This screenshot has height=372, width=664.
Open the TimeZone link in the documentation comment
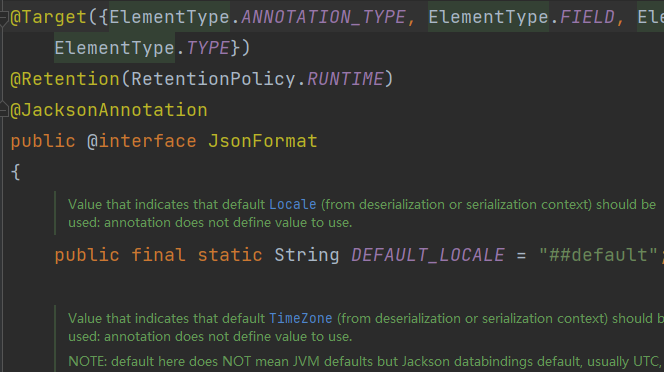point(301,318)
